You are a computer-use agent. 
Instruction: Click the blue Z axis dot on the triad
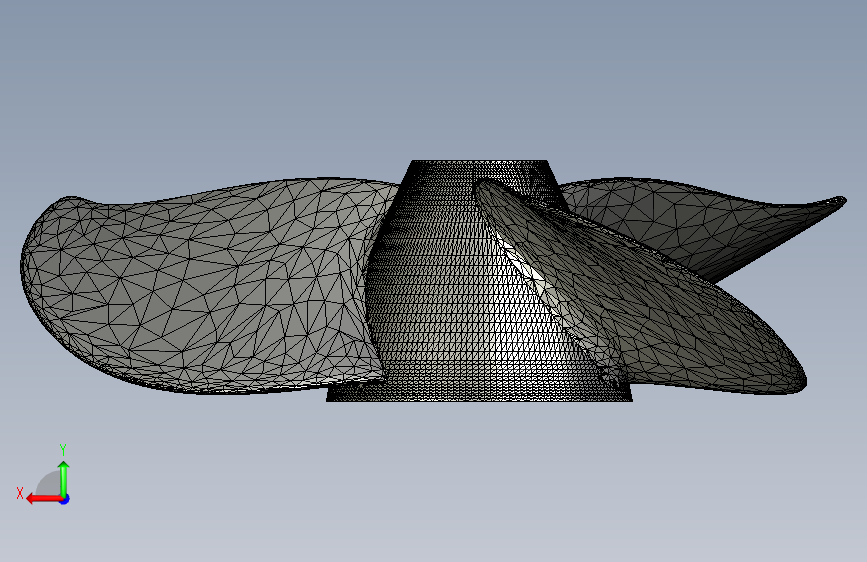[65, 499]
